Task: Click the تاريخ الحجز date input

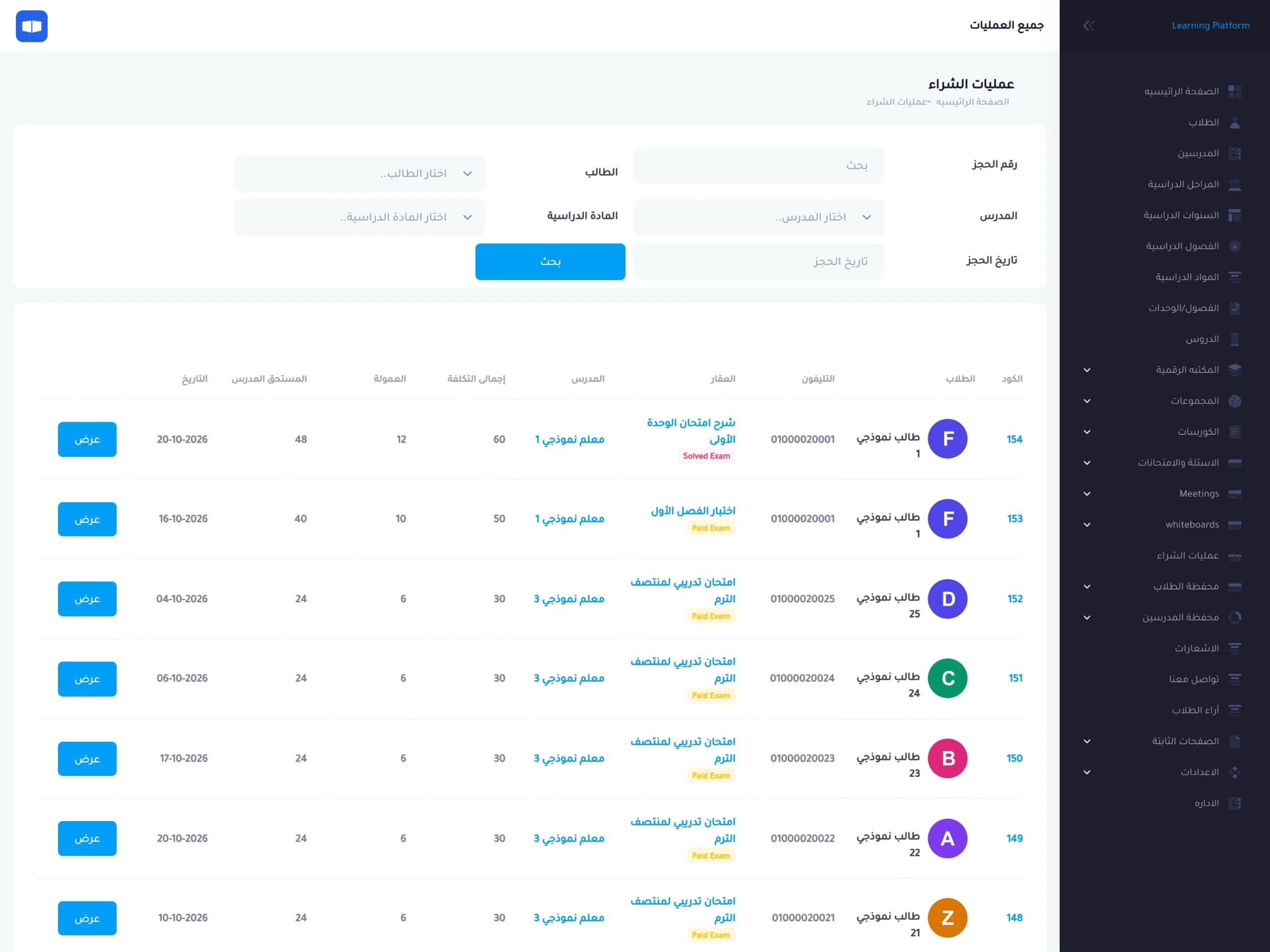Action: tap(759, 262)
